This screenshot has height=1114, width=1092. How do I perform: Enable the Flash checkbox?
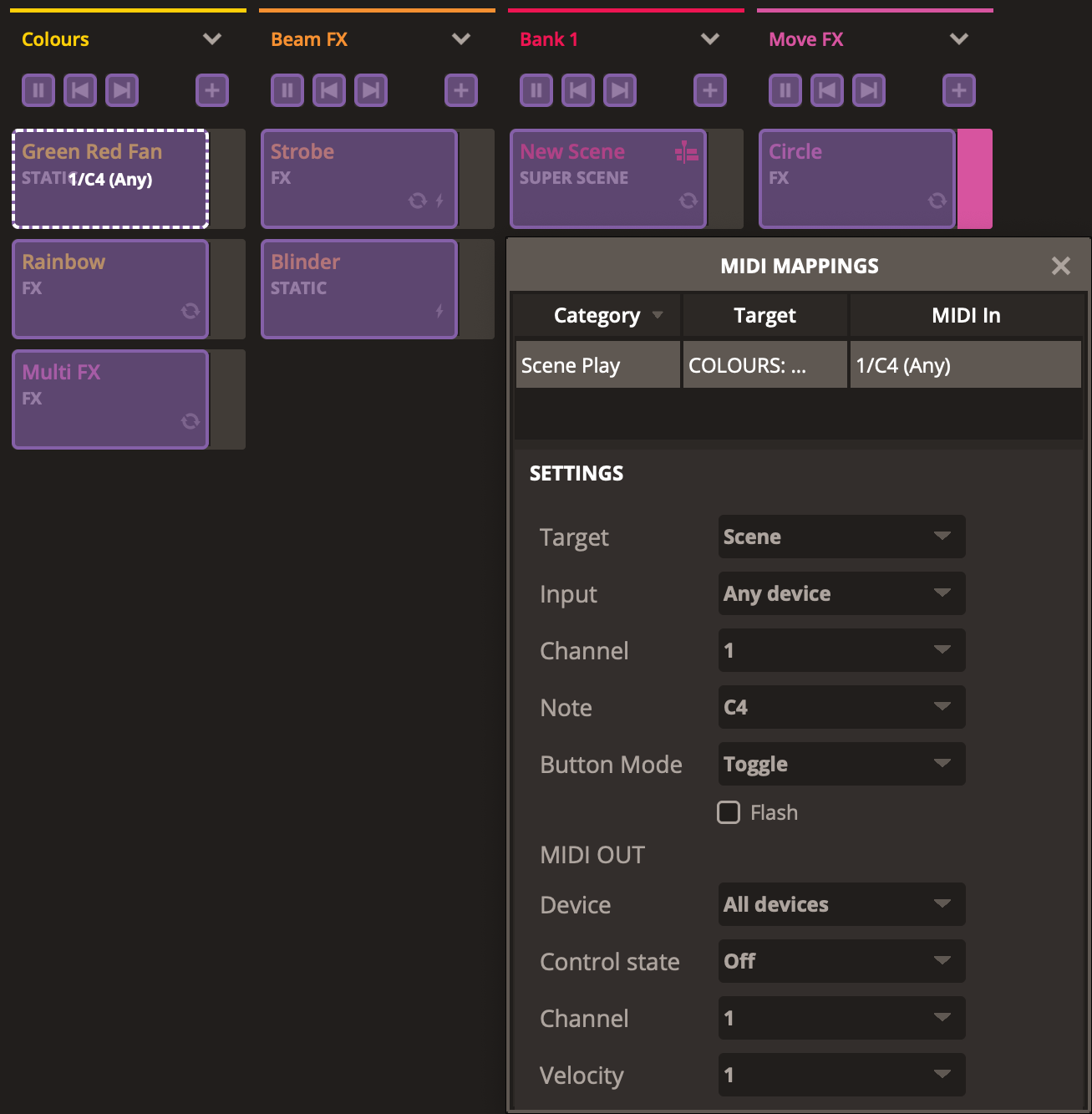click(729, 812)
